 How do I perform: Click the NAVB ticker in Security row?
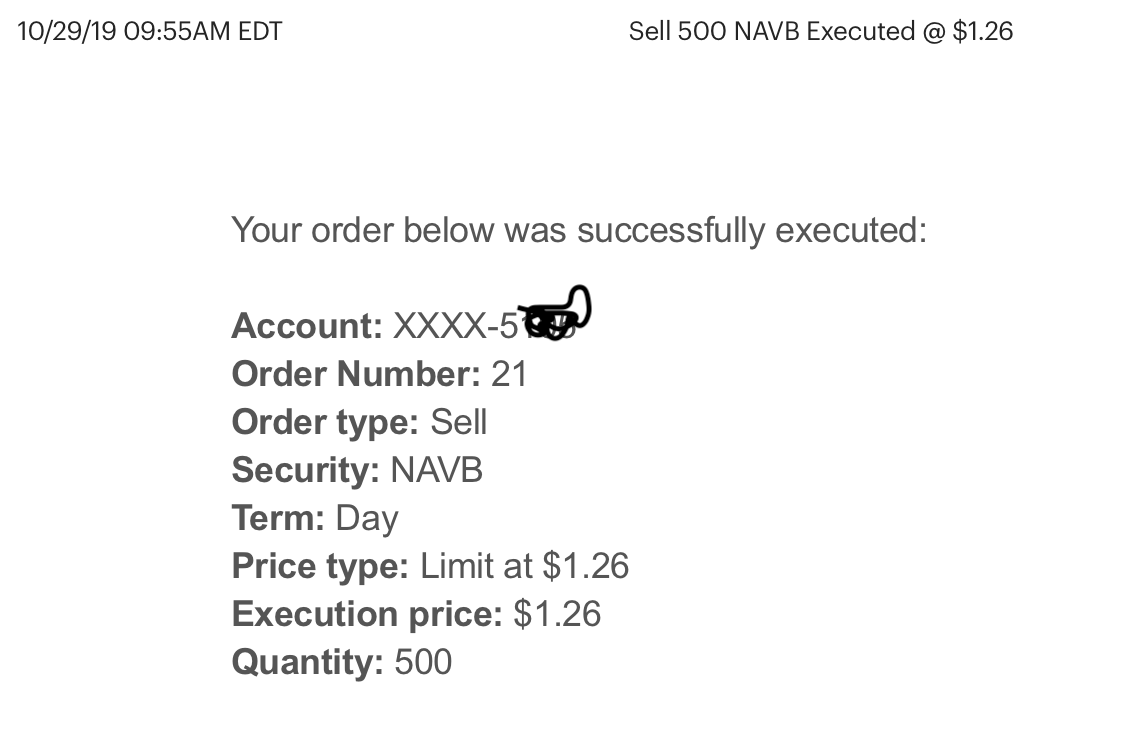click(437, 470)
